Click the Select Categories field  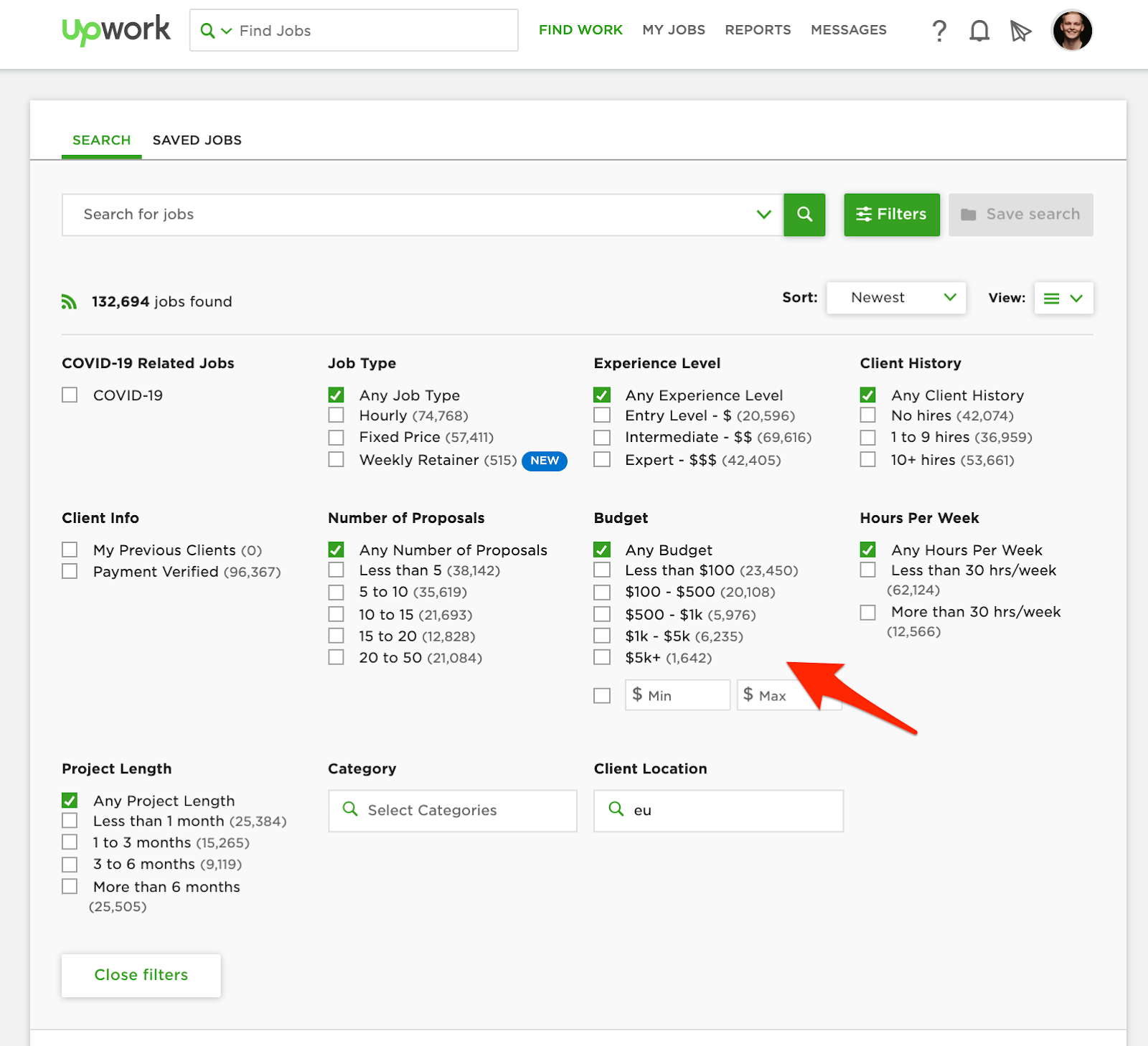[x=453, y=811]
